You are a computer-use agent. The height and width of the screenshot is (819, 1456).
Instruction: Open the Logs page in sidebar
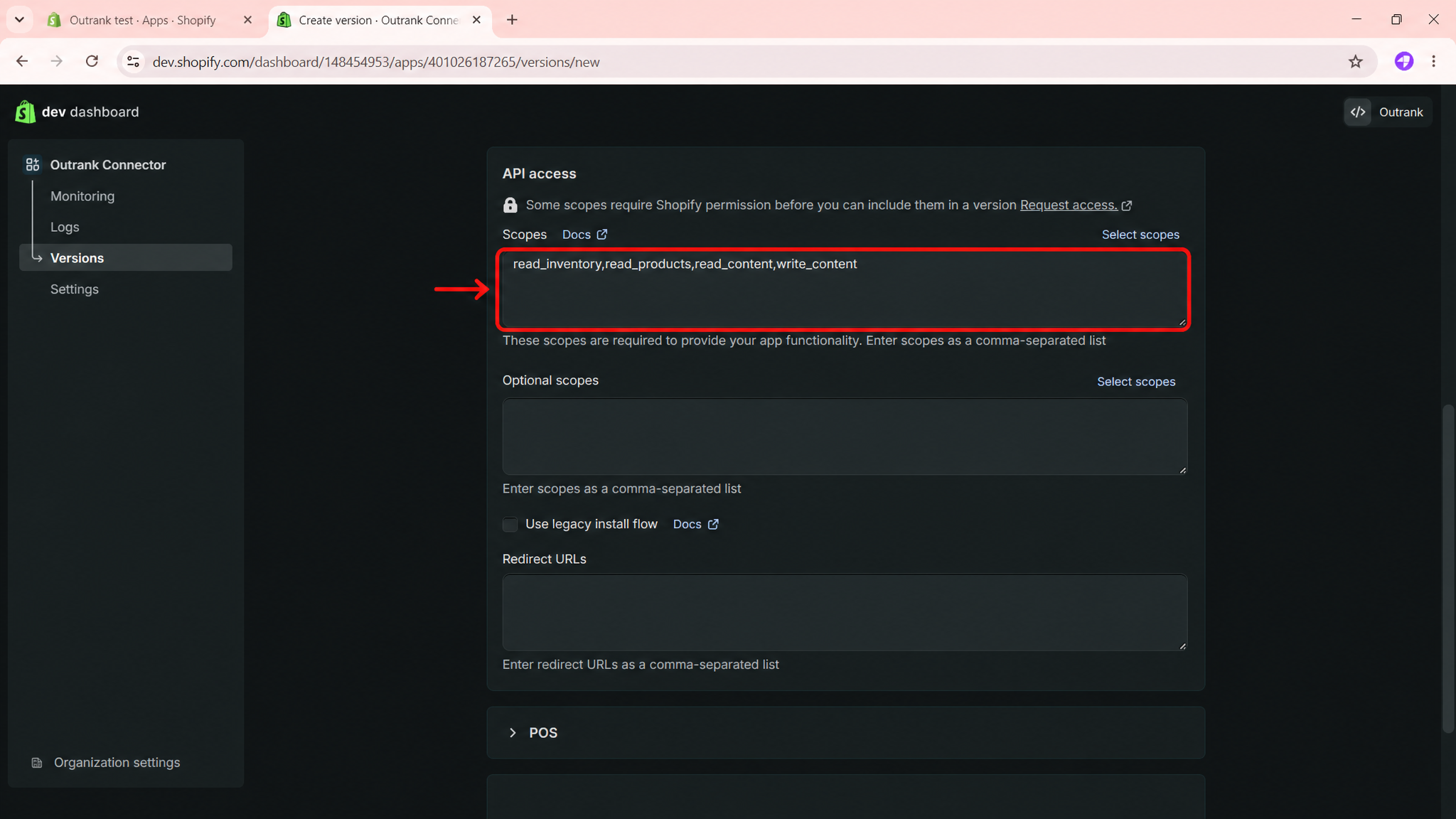65,227
